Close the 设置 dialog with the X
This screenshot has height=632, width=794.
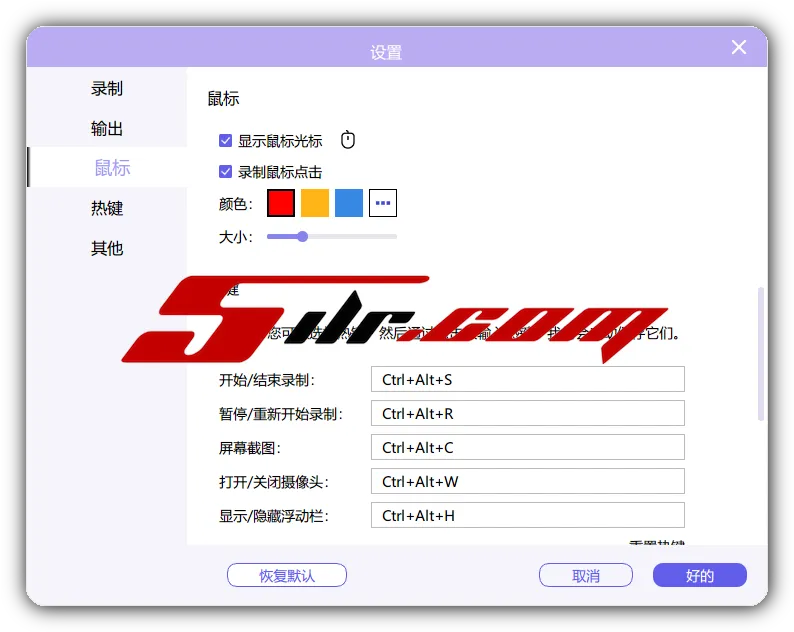coord(739,47)
